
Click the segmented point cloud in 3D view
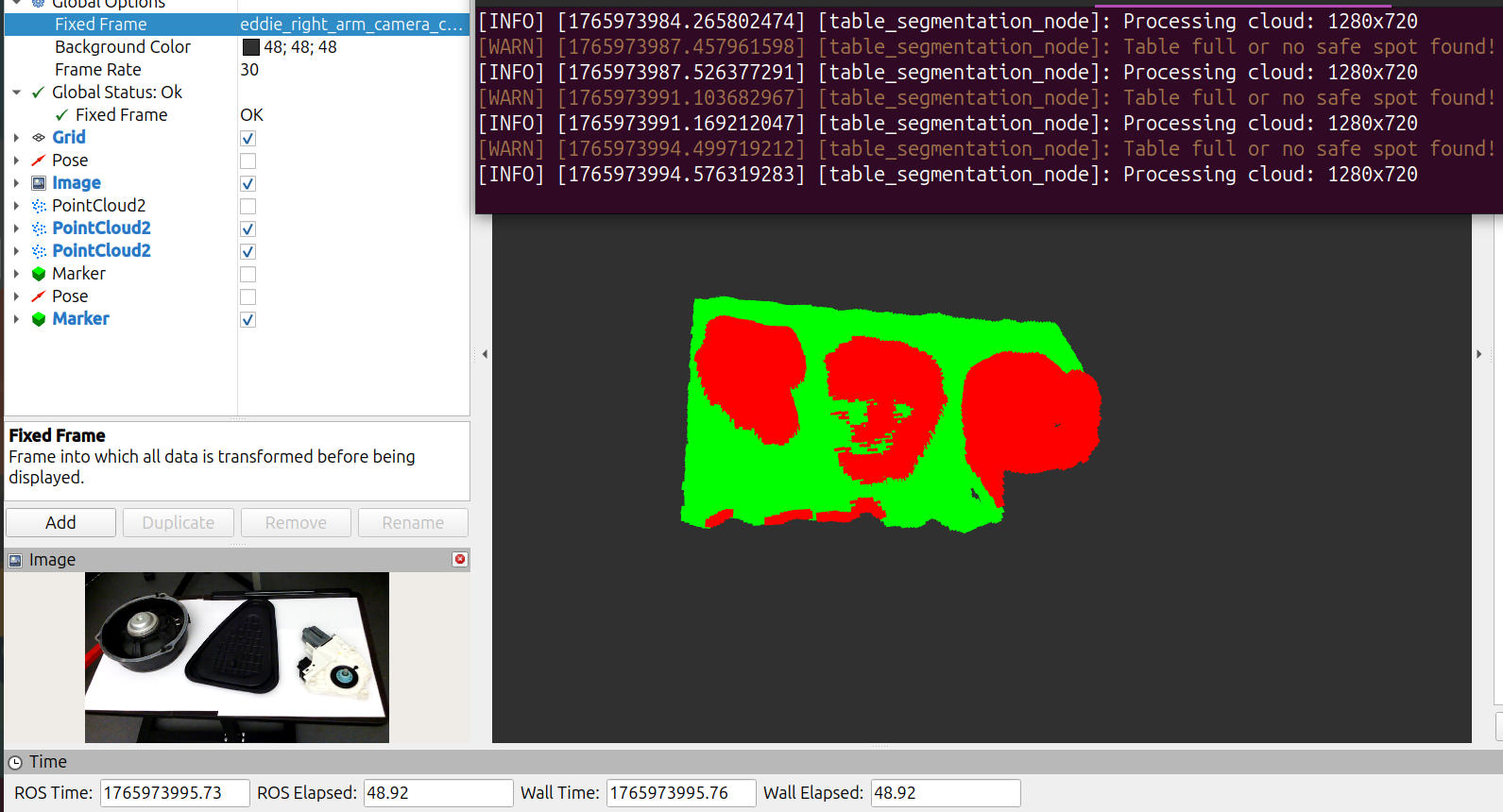[890, 414]
